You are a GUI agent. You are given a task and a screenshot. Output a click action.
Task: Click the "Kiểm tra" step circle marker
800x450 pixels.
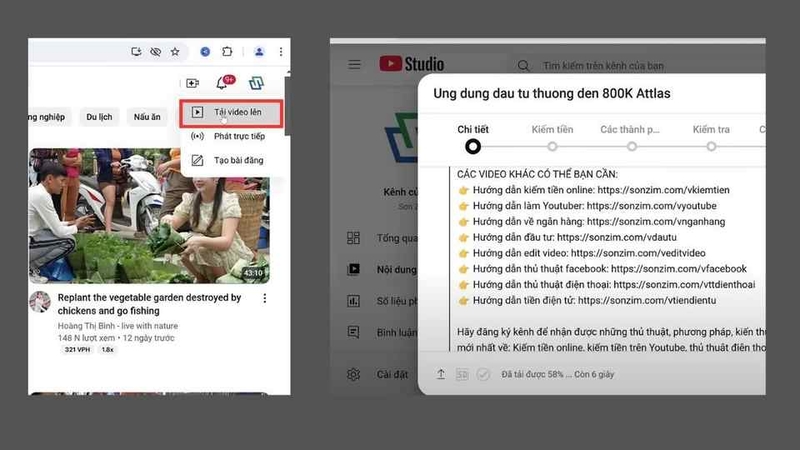[711, 147]
